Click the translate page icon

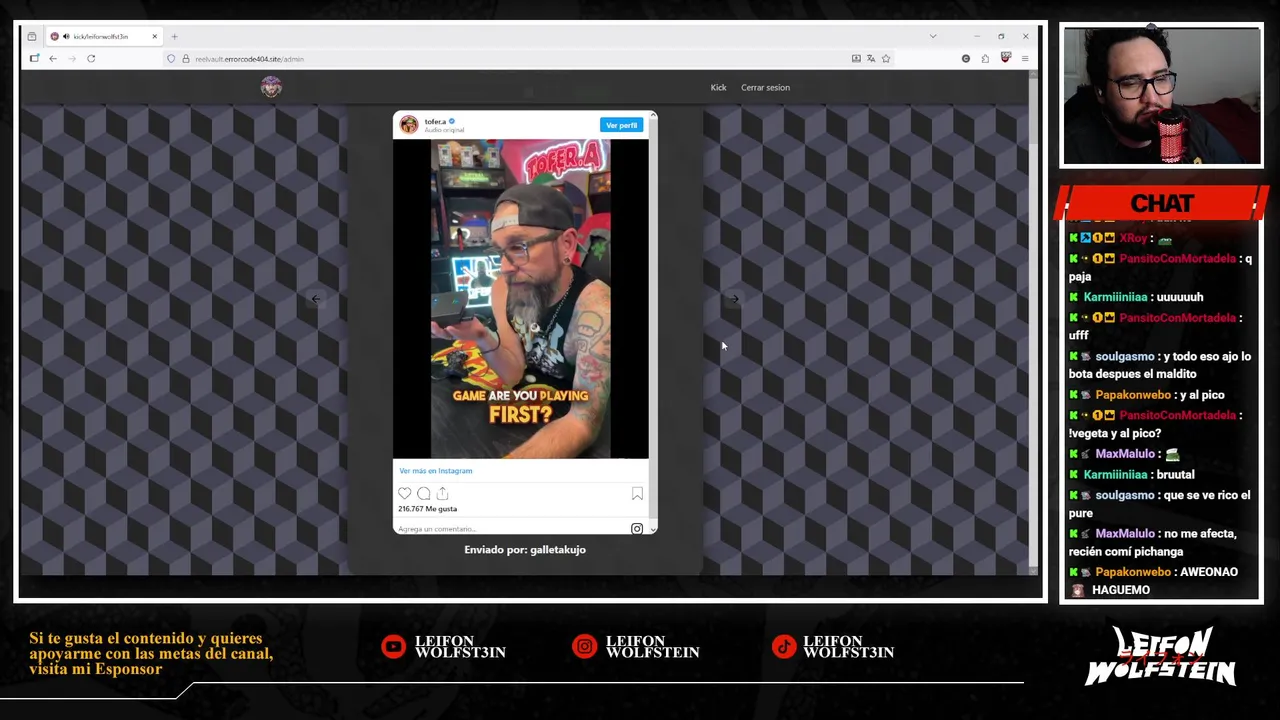pos(871,58)
